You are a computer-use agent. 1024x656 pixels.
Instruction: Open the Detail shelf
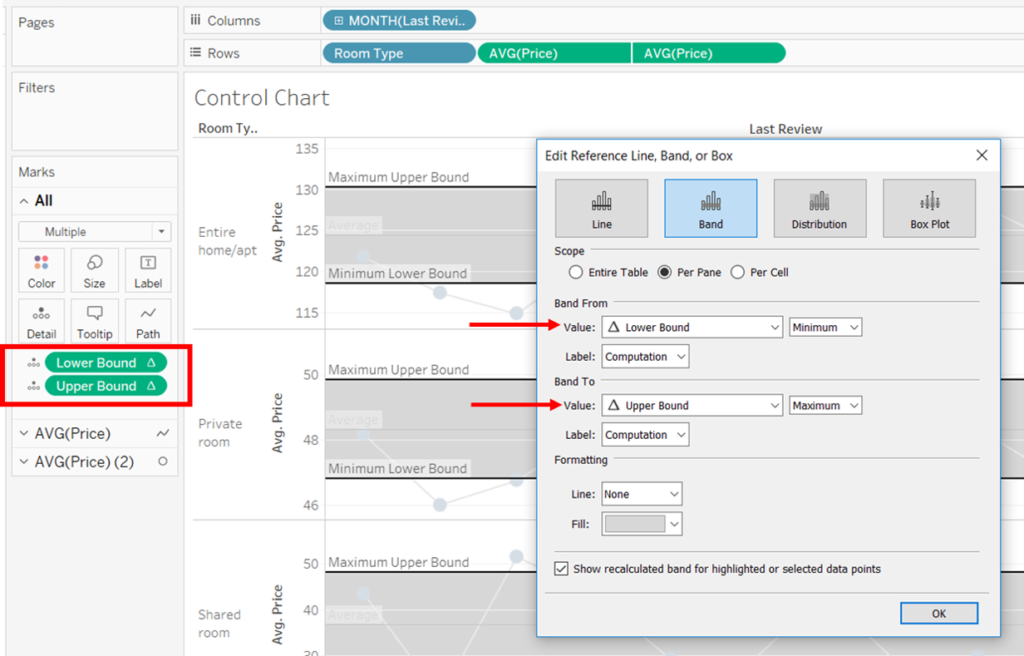41,320
